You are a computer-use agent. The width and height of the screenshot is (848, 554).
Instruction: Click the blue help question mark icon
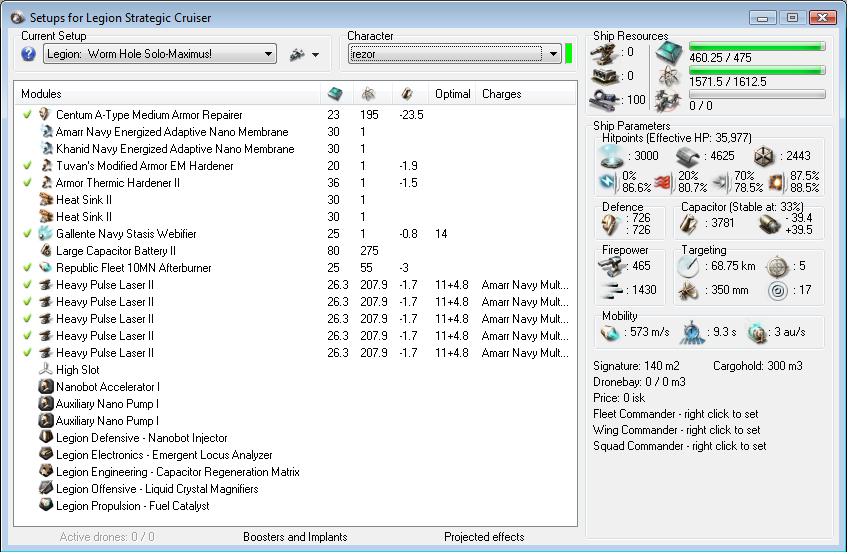coord(28,54)
